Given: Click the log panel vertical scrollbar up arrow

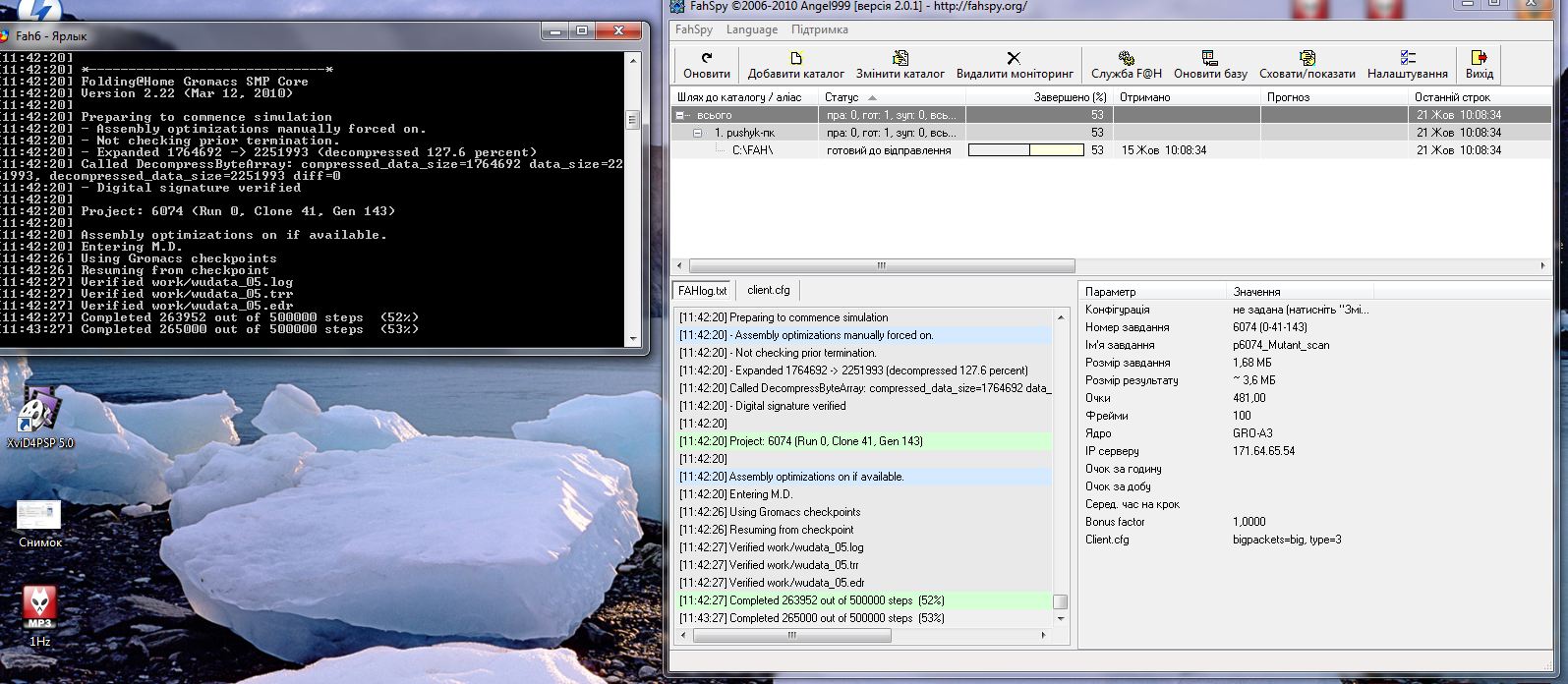Looking at the screenshot, I should [1060, 316].
